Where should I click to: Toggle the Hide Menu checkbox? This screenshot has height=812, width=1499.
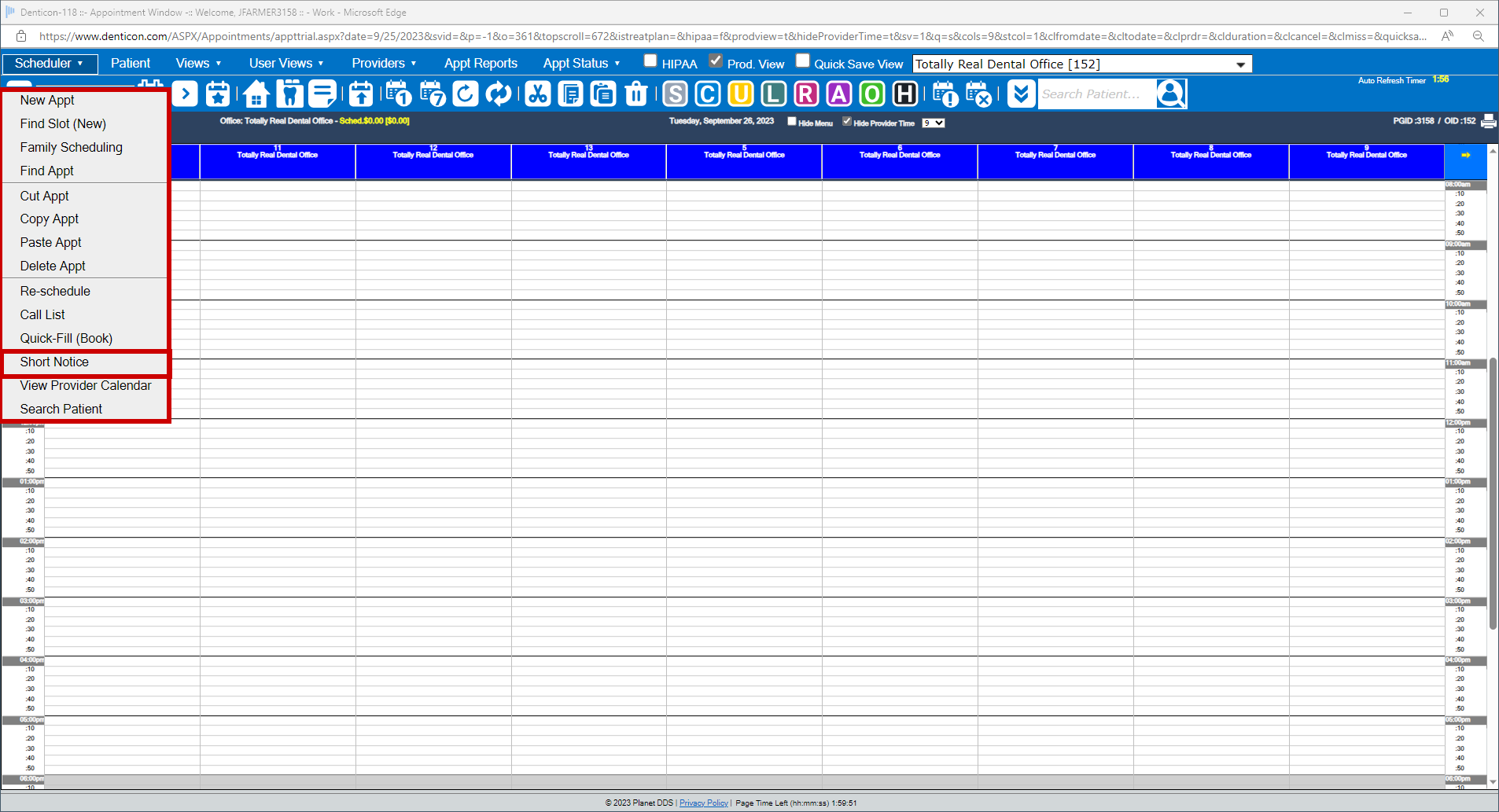[792, 122]
